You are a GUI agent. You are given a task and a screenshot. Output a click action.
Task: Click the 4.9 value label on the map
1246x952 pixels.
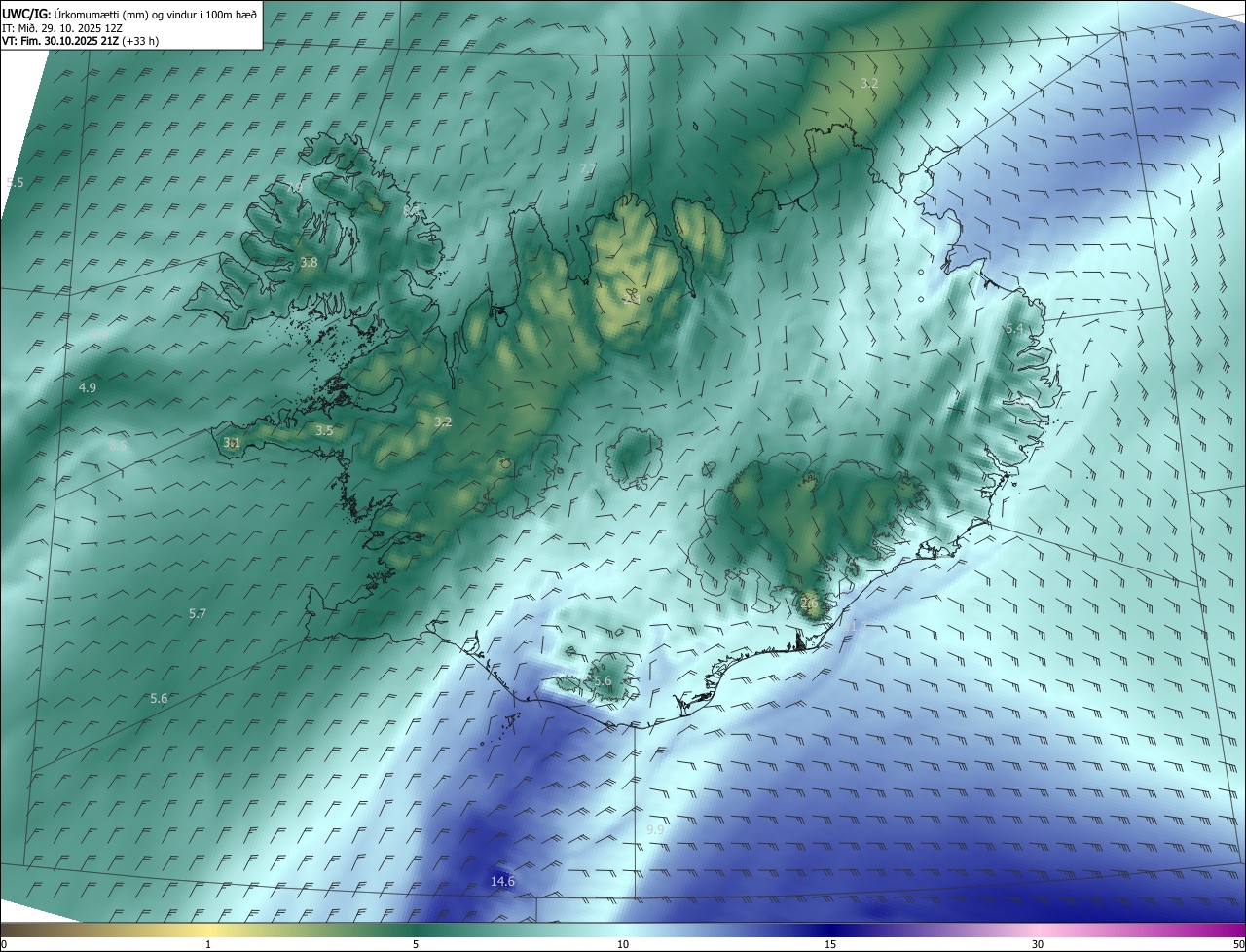click(88, 387)
